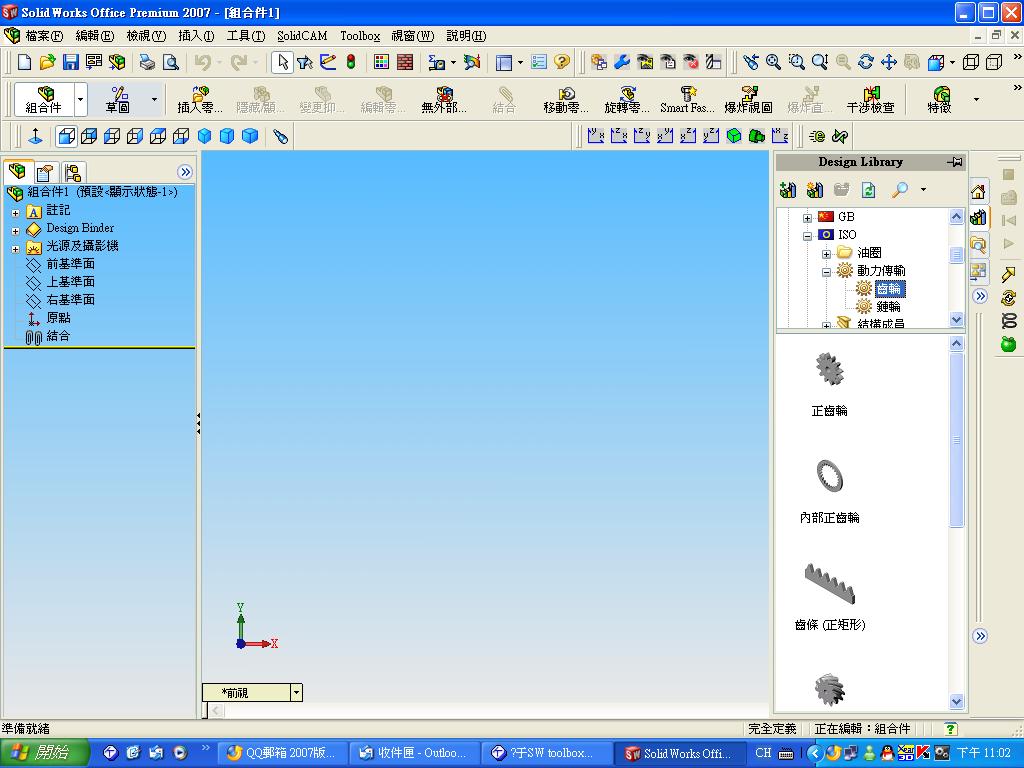Switch to 收件匣 - Outlook taskbar window
The height and width of the screenshot is (768, 1024).
coord(413,753)
